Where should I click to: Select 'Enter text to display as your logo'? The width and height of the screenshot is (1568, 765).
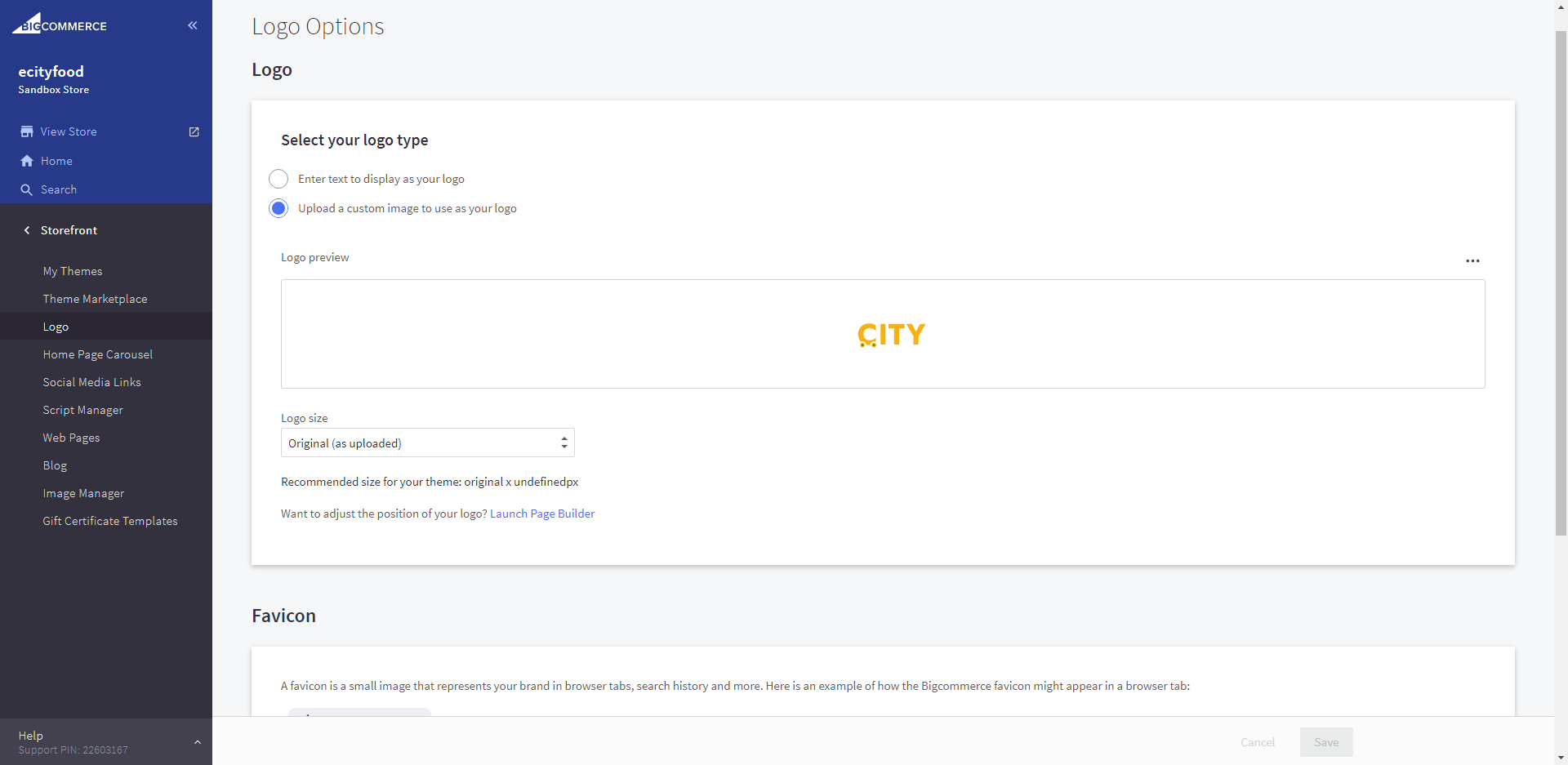[278, 179]
